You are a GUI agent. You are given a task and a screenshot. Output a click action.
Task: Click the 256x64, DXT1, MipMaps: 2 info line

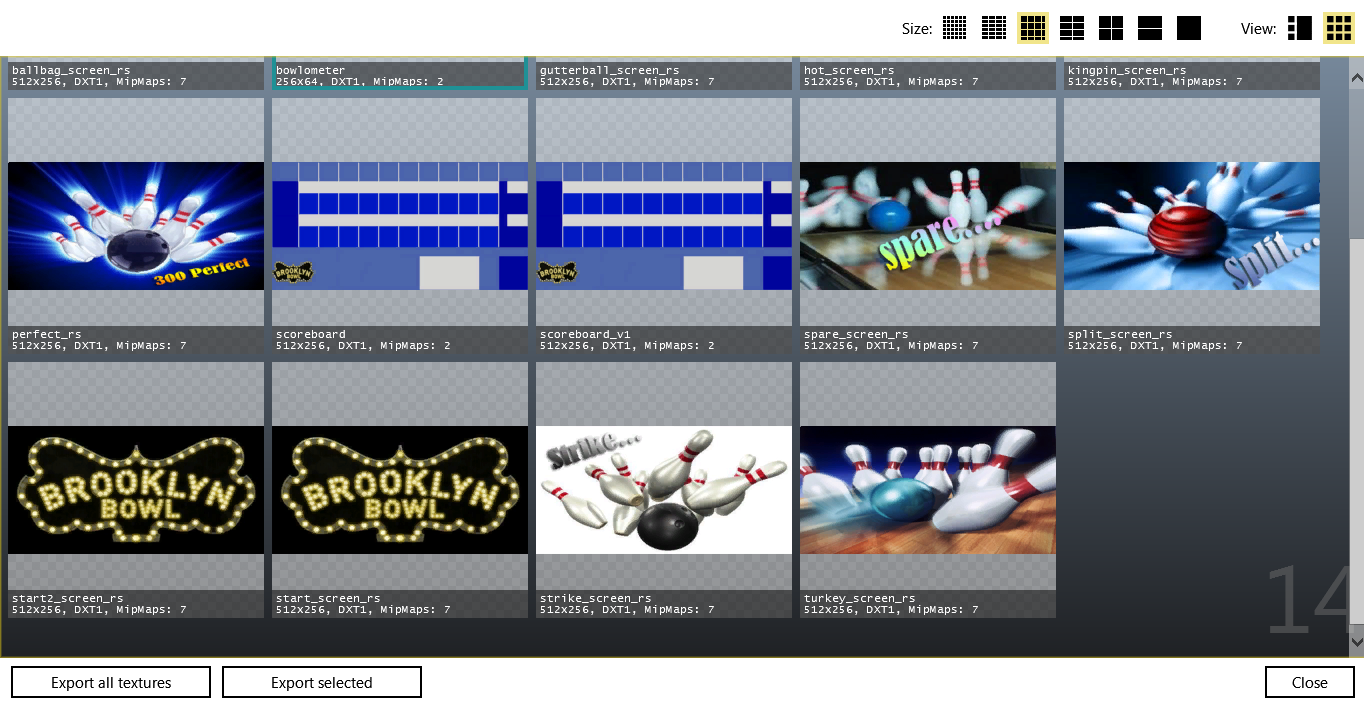[360, 81]
